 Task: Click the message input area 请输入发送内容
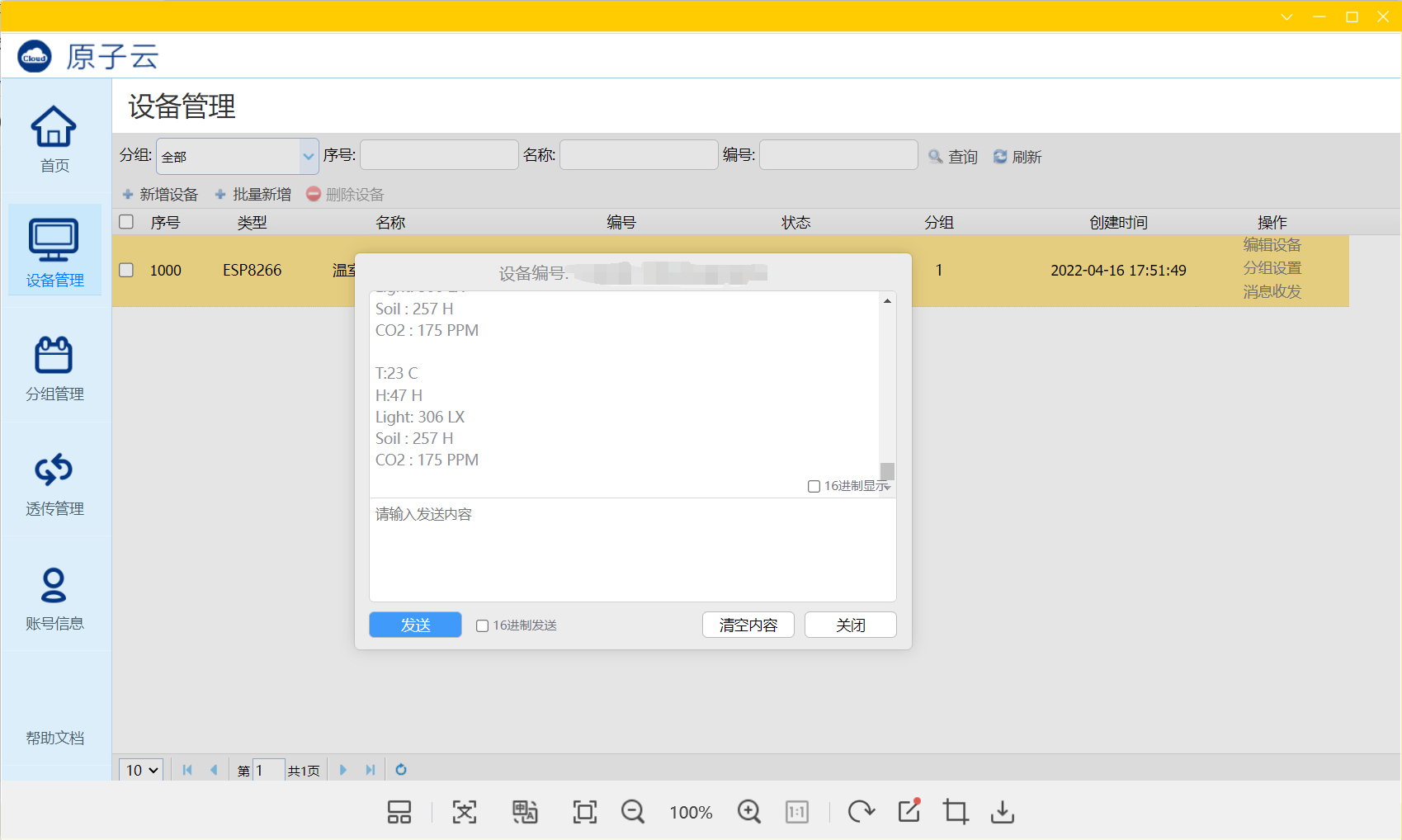(633, 550)
